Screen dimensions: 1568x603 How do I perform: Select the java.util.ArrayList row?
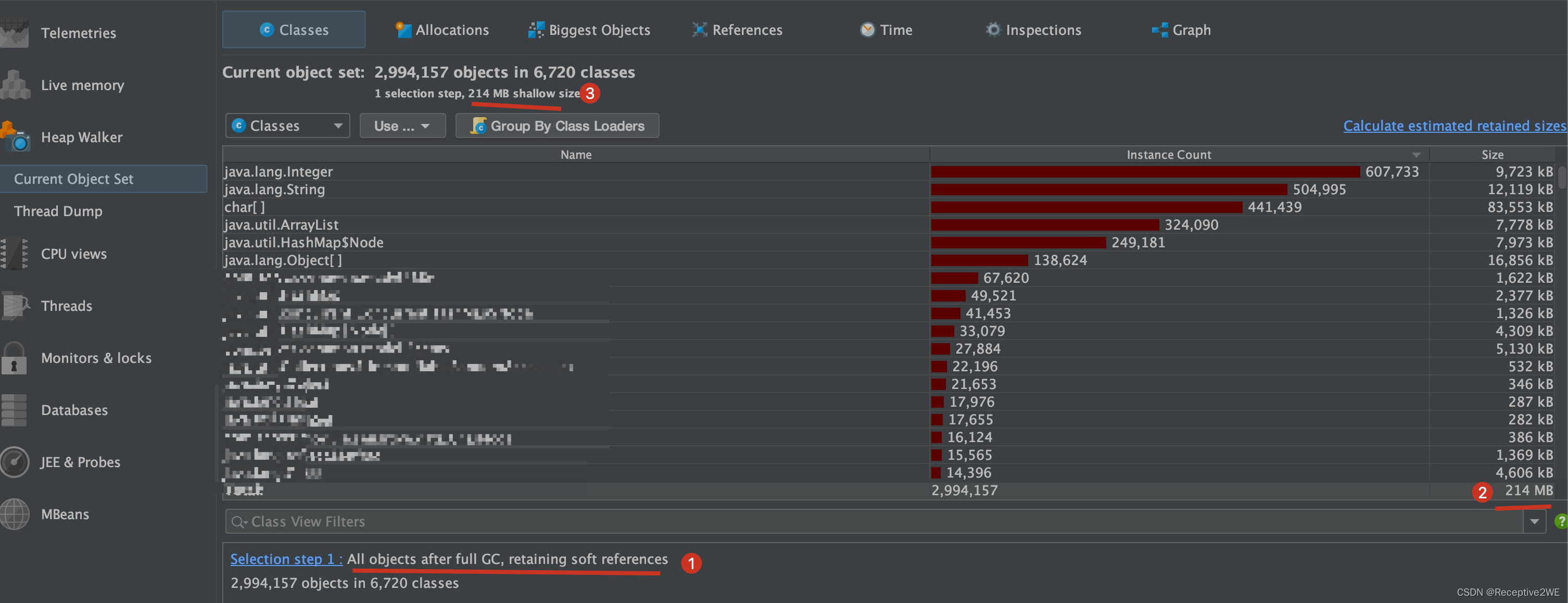click(889, 225)
